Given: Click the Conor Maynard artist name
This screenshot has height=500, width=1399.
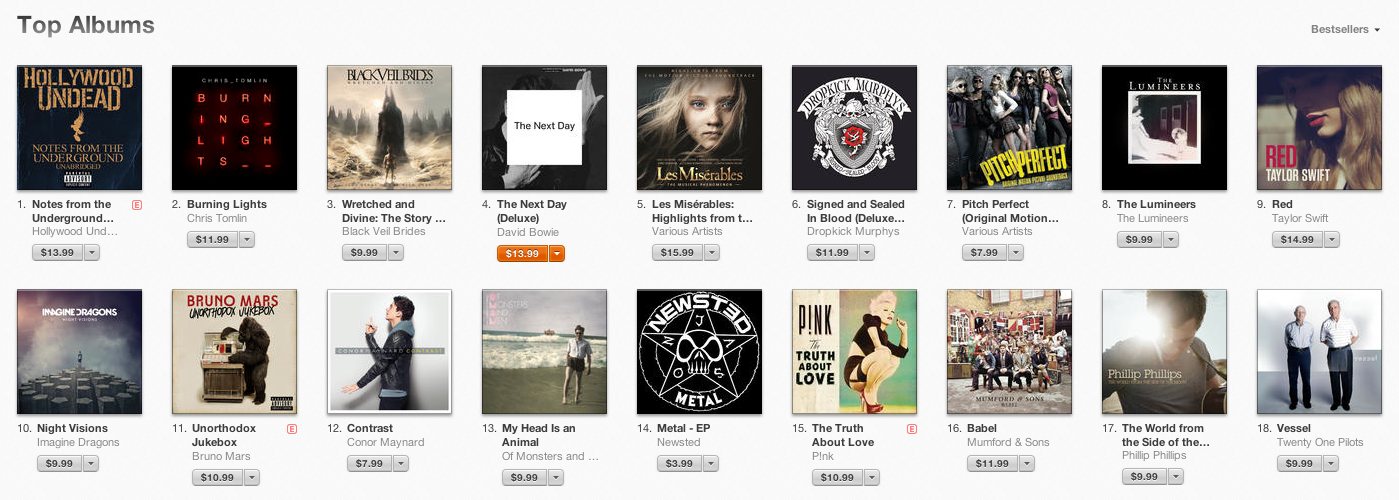Looking at the screenshot, I should click(386, 442).
